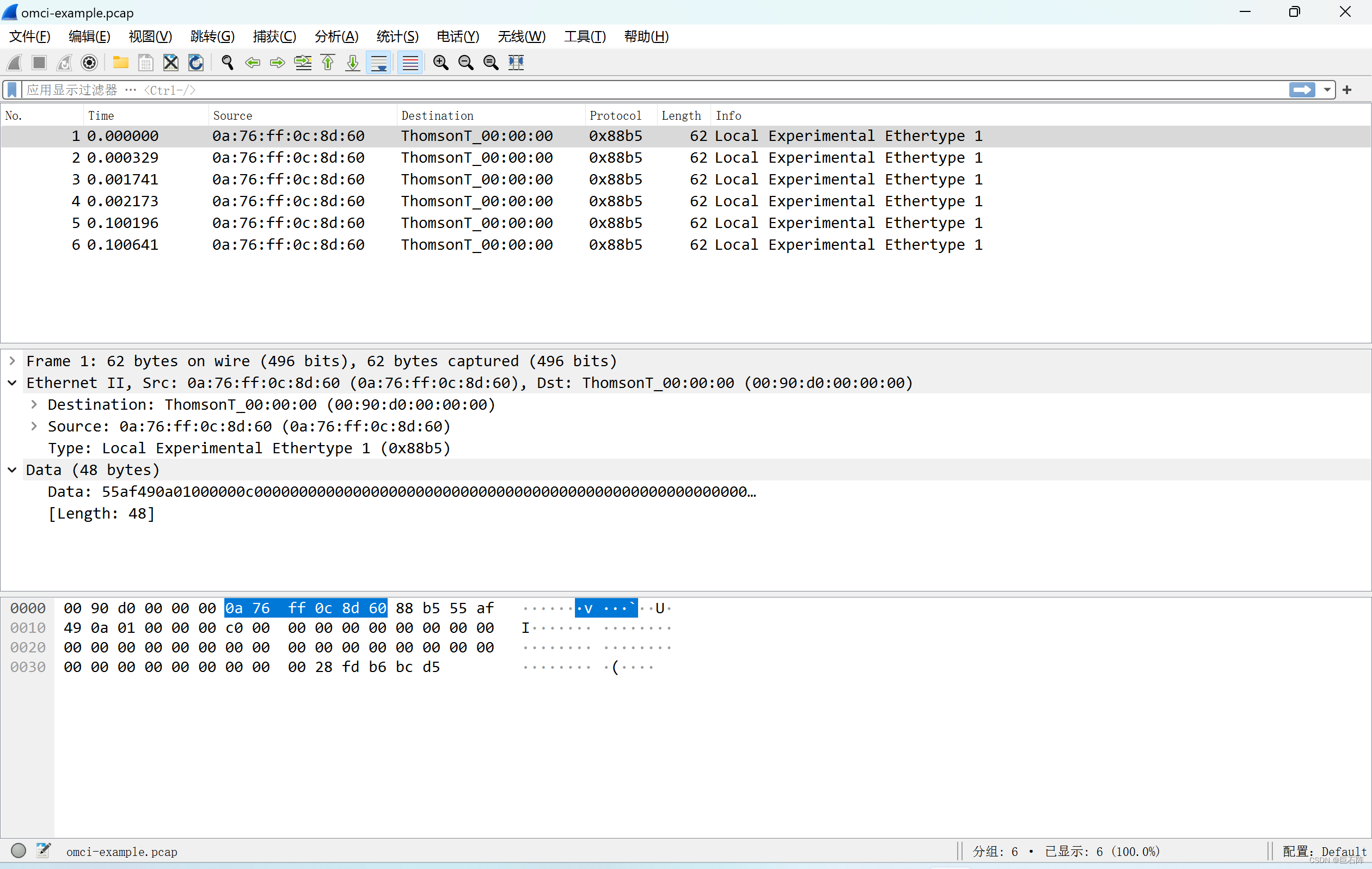Open a capture file with the folder icon
1372x869 pixels.
tap(120, 63)
